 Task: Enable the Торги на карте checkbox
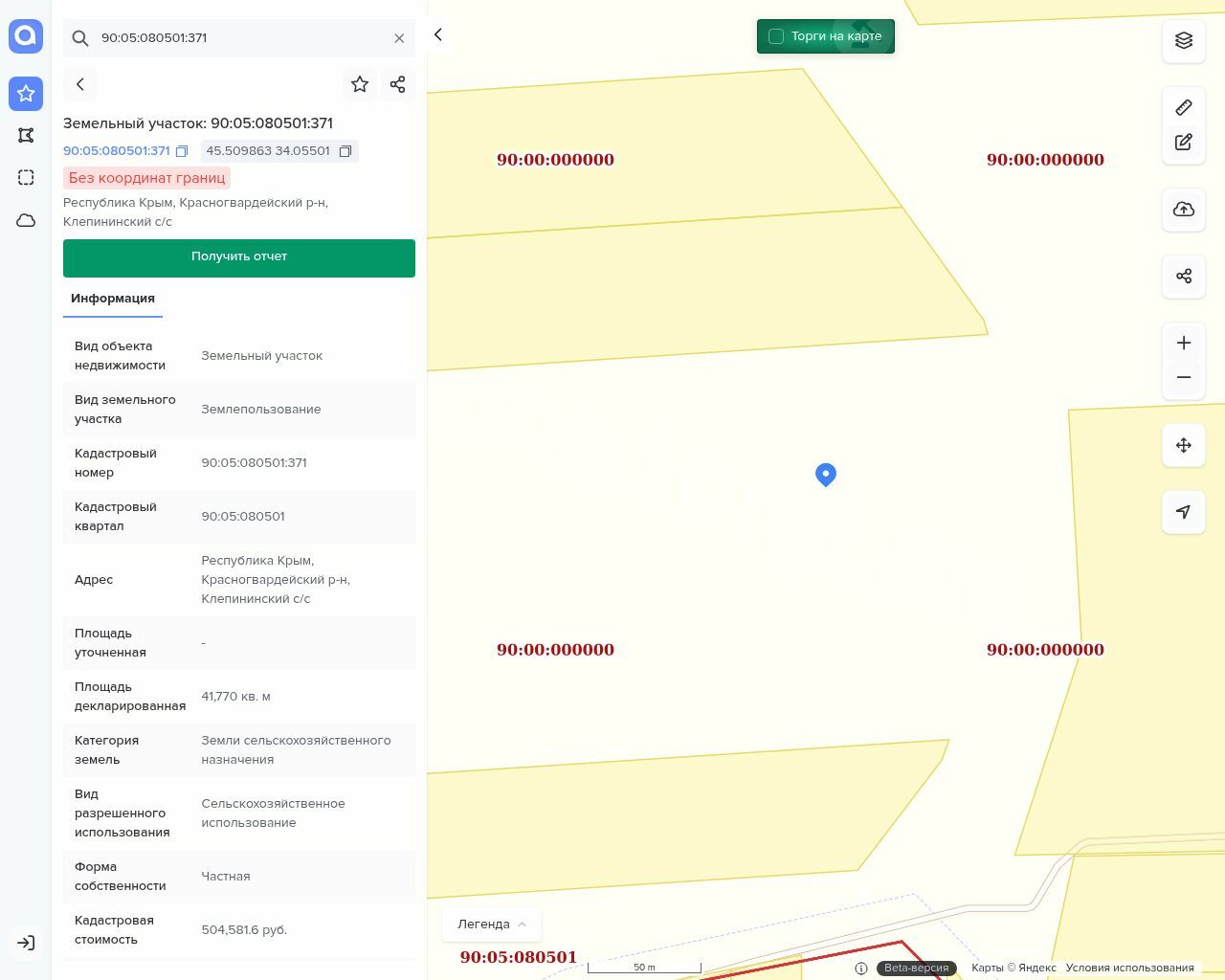coord(776,36)
